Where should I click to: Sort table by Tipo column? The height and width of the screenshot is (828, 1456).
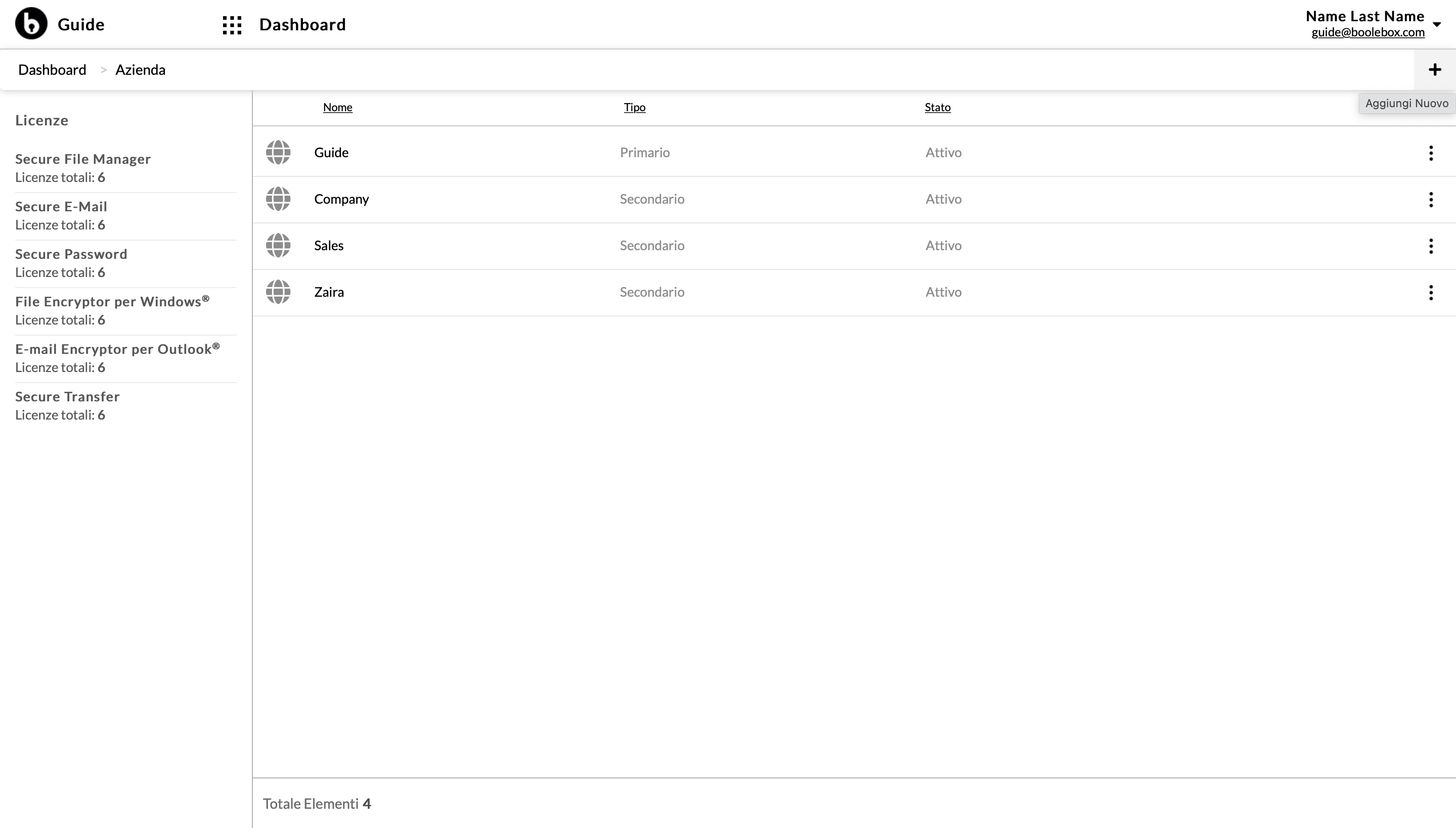tap(634, 108)
